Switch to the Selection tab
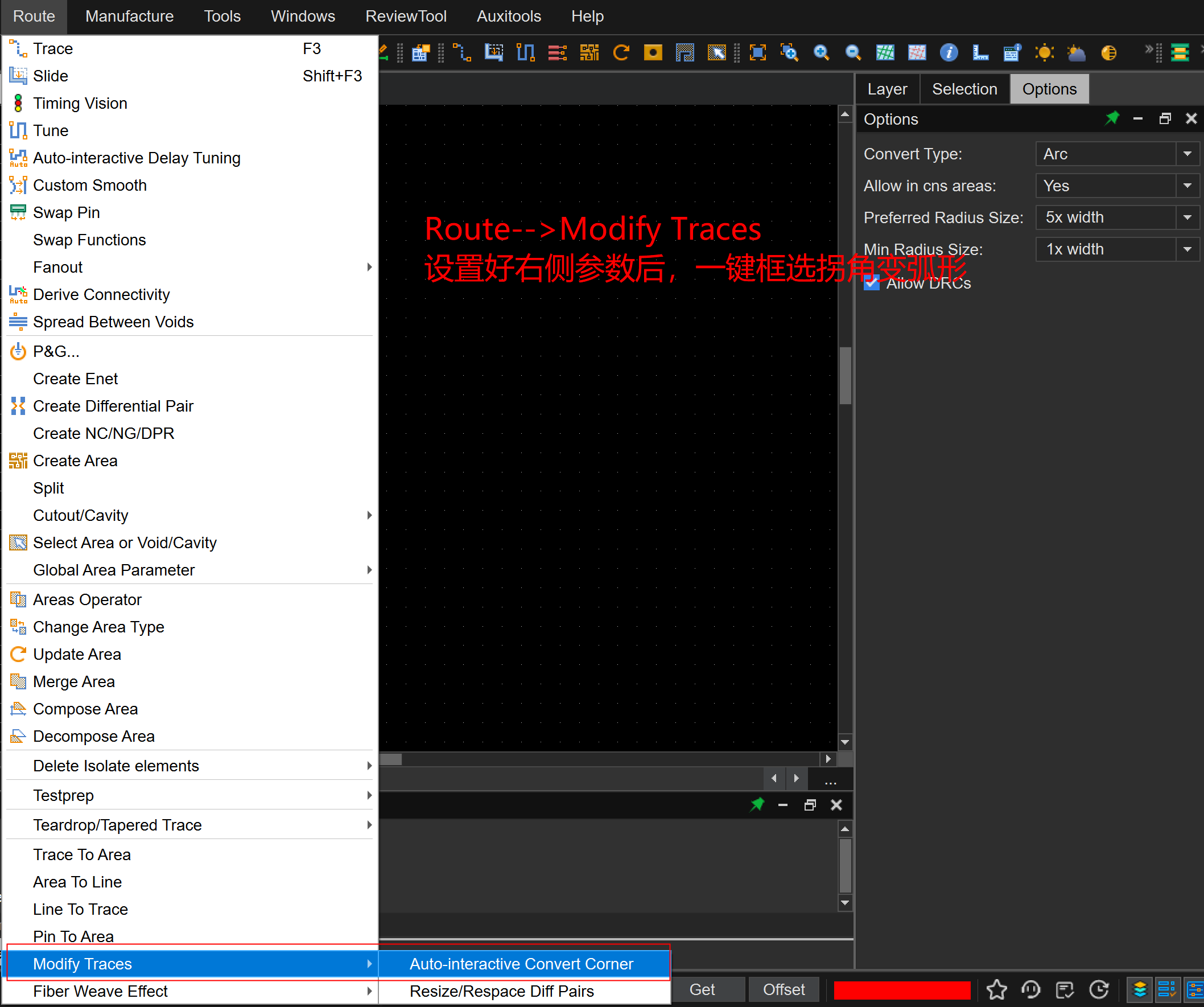The width and height of the screenshot is (1204, 1007). click(x=964, y=89)
